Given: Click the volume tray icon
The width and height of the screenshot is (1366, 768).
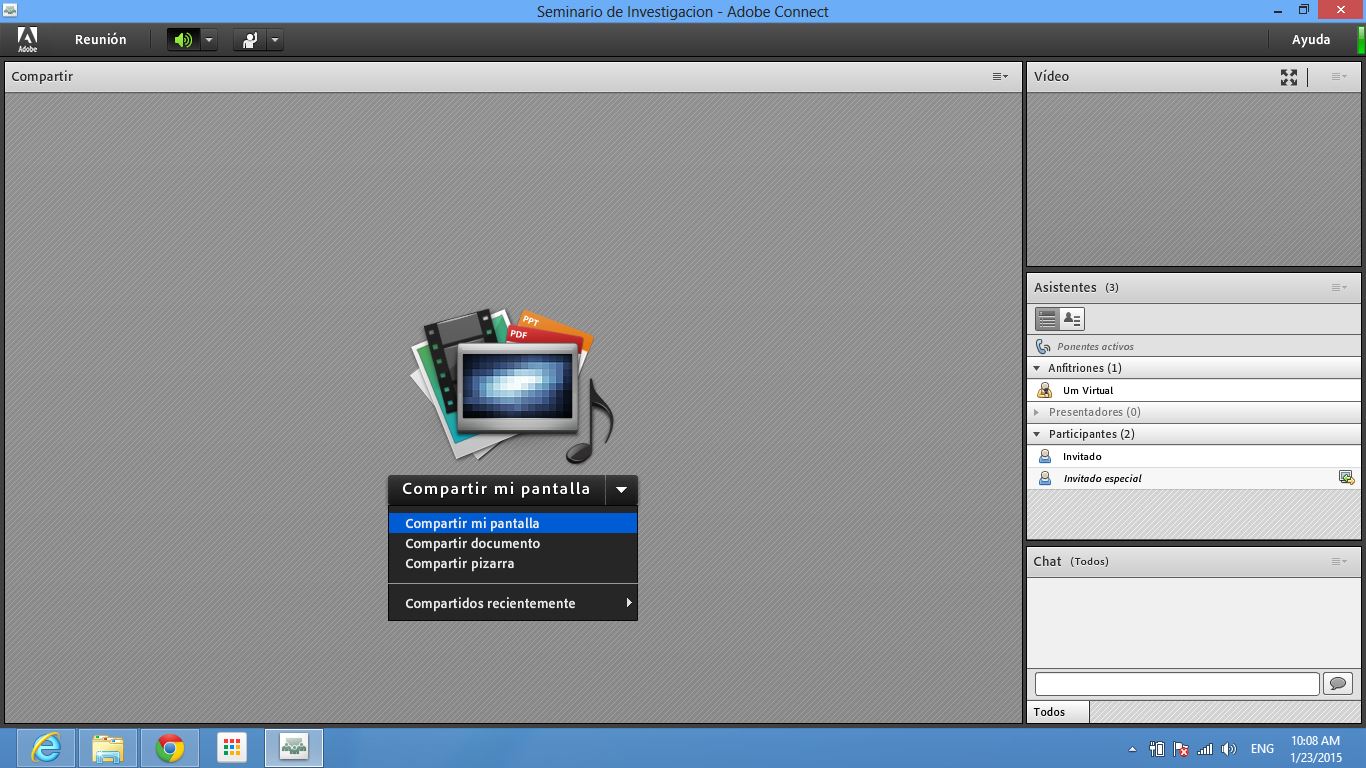Looking at the screenshot, I should 1229,749.
